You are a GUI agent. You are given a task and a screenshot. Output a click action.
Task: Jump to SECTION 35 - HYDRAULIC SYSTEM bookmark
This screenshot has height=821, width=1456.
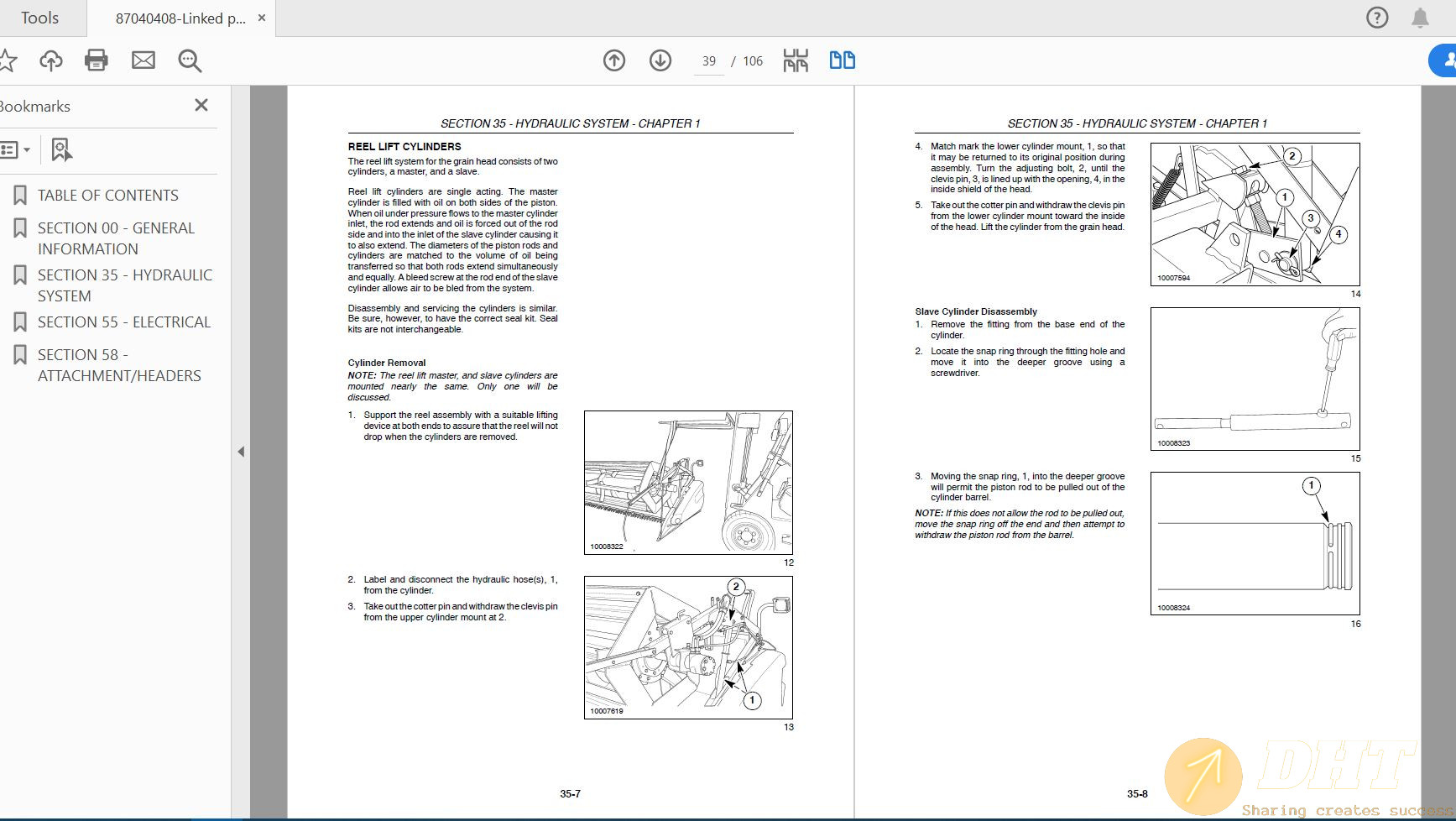pos(124,285)
